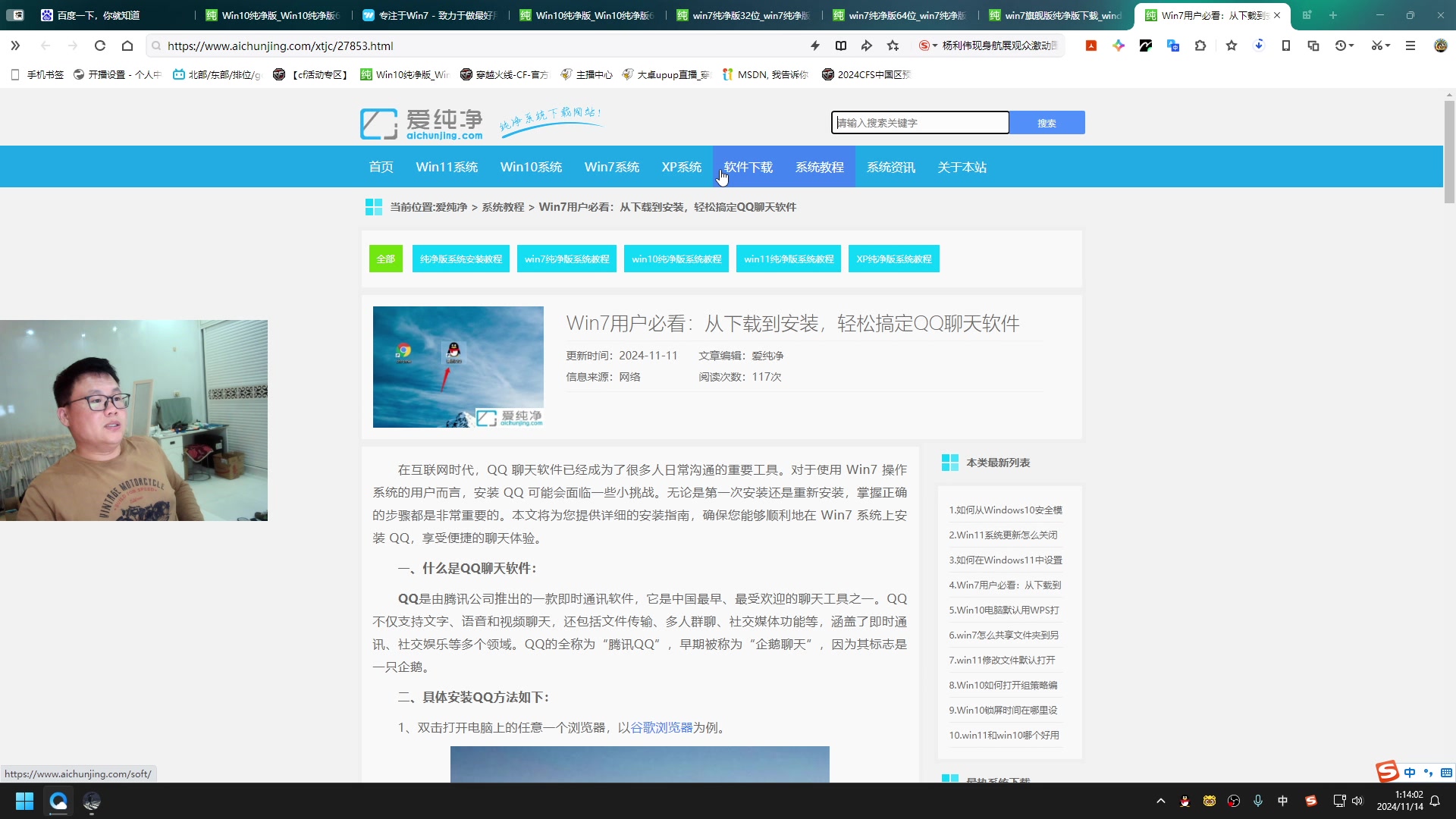Open the downloads arrow icon

click(x=1259, y=45)
